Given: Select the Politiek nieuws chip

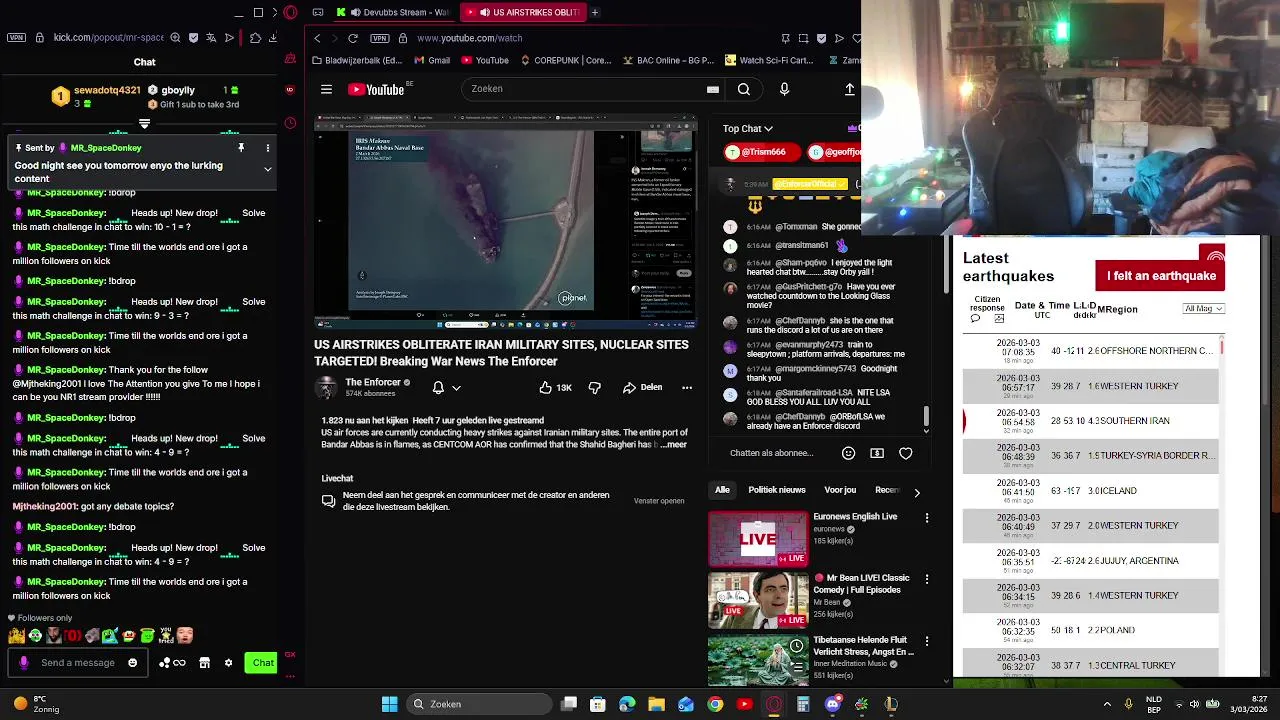Looking at the screenshot, I should click(777, 490).
